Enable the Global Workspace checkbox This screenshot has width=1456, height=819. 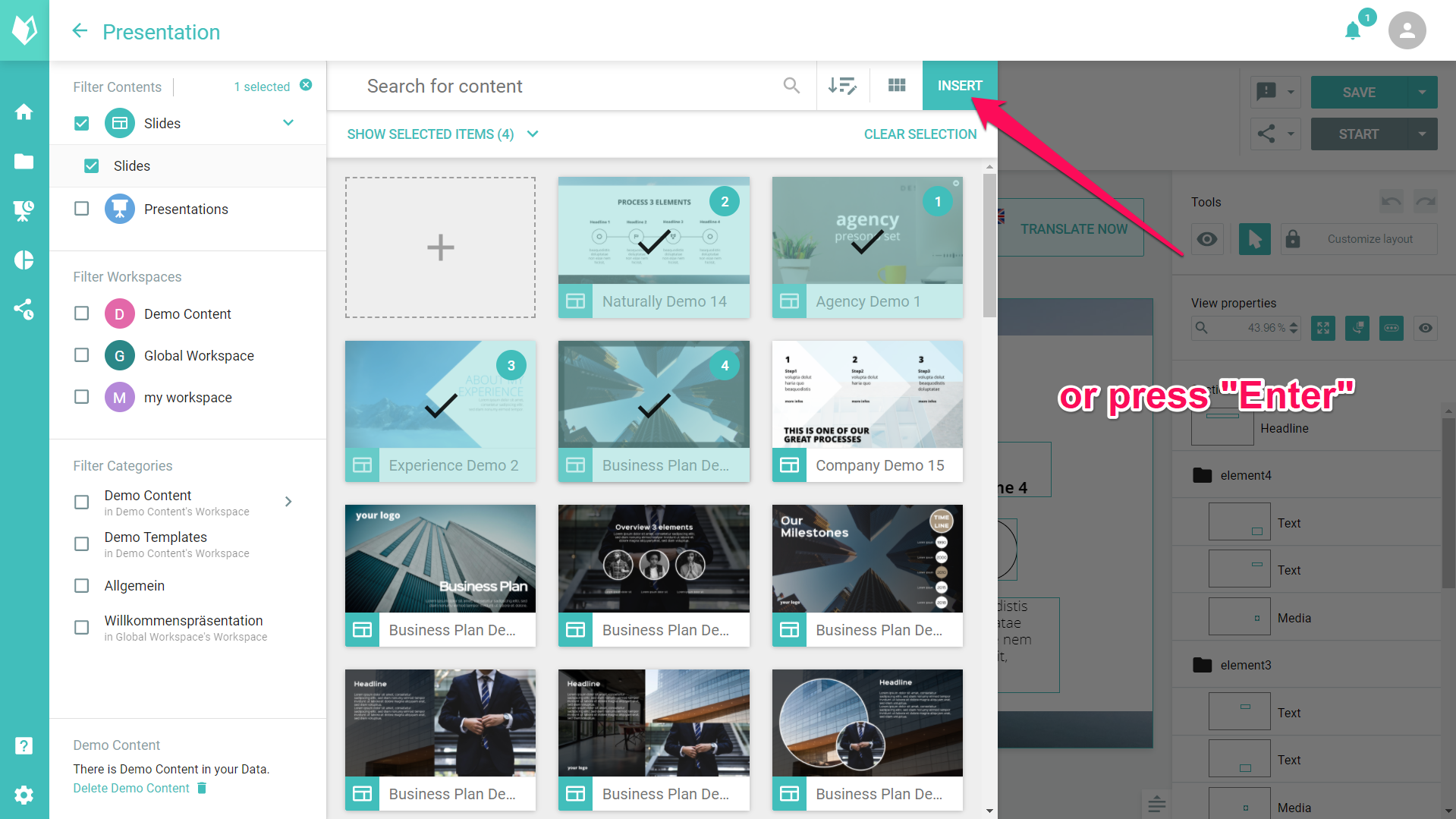(x=82, y=355)
